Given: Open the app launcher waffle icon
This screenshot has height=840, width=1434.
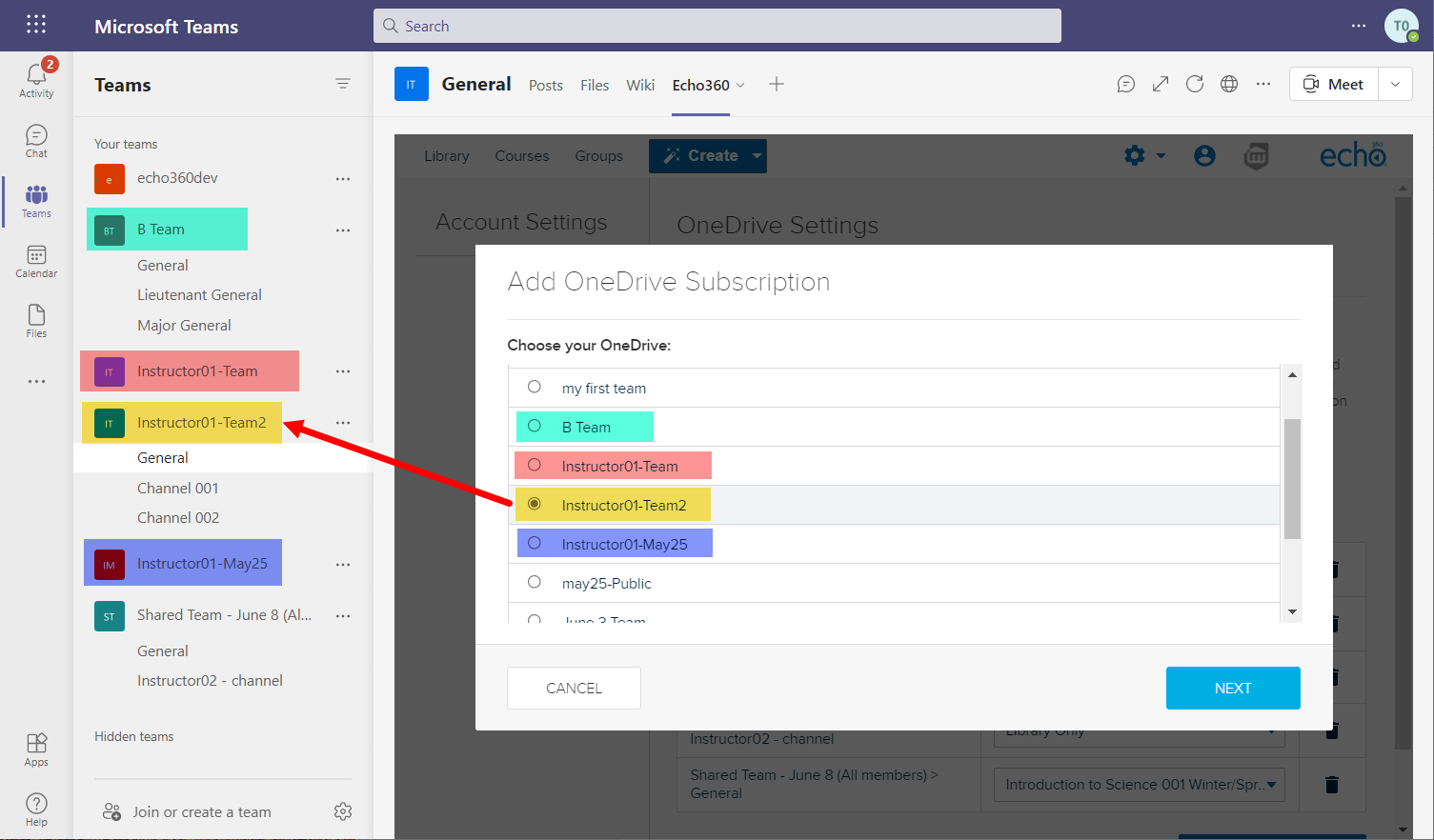Looking at the screenshot, I should pos(36,25).
